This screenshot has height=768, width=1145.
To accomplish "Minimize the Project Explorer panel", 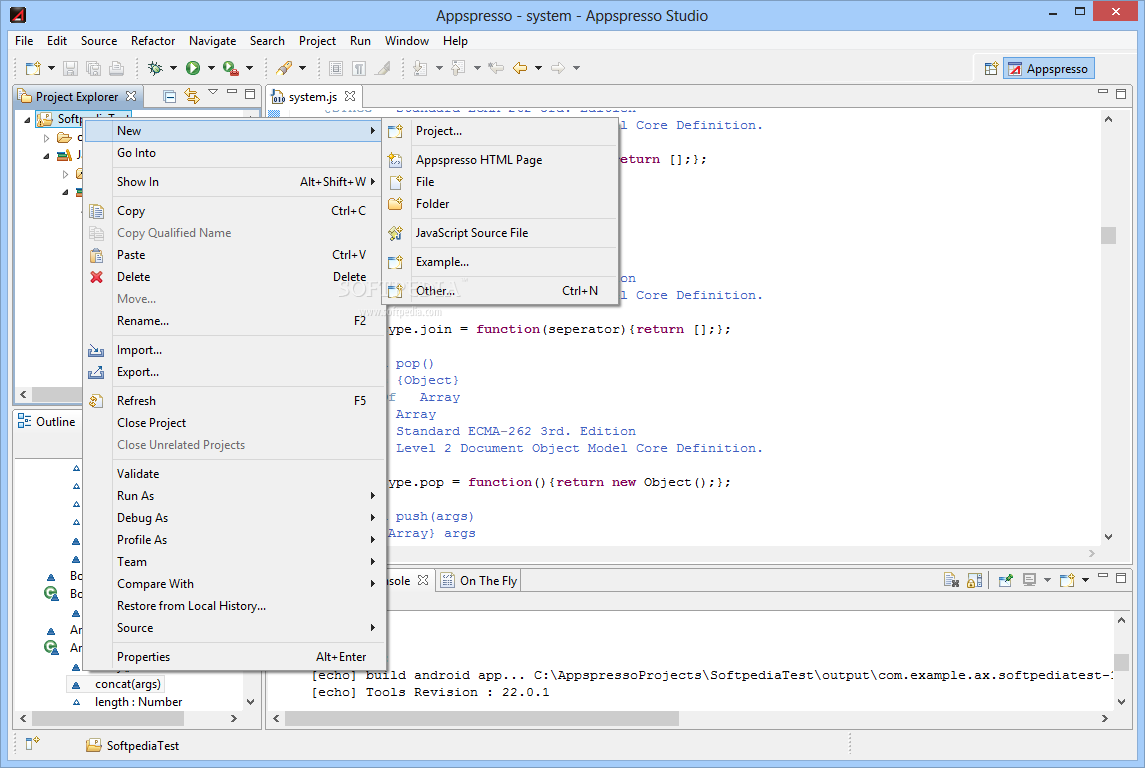I will (x=231, y=93).
